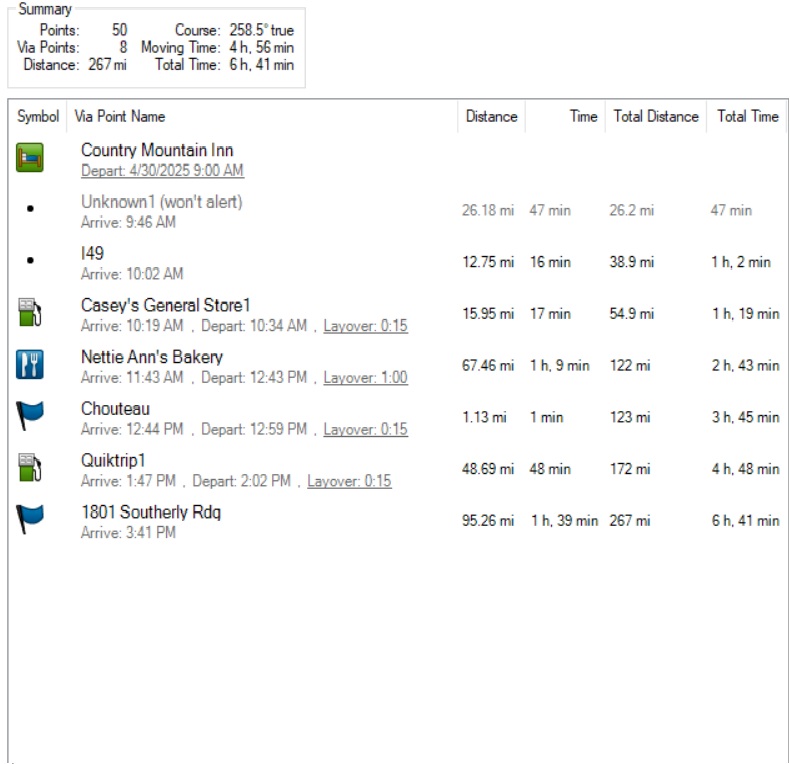Click the Arrive: 9:46 AM text
Screen dimensions: 790x764
(x=128, y=222)
